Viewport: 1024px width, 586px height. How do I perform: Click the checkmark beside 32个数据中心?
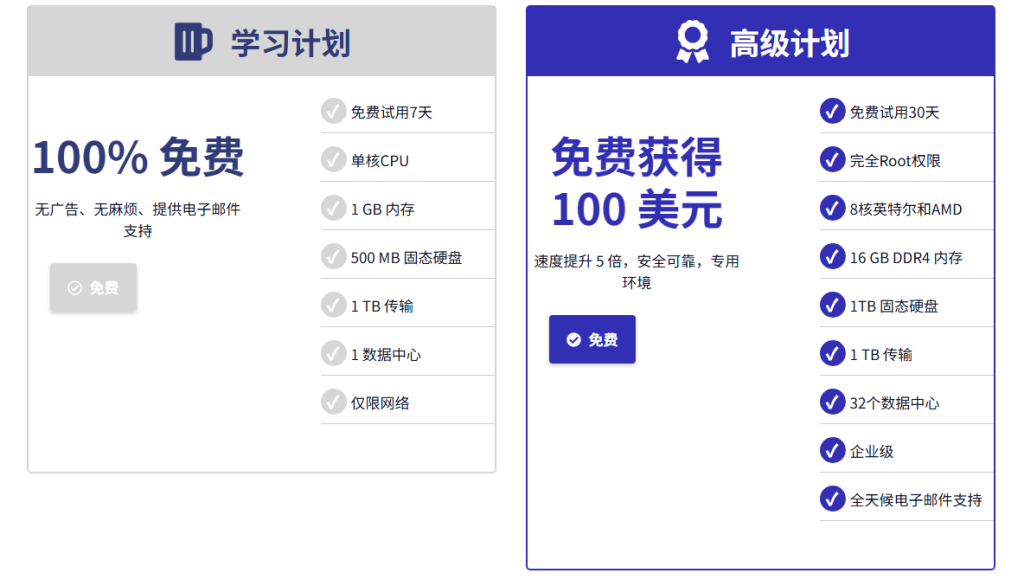point(832,402)
